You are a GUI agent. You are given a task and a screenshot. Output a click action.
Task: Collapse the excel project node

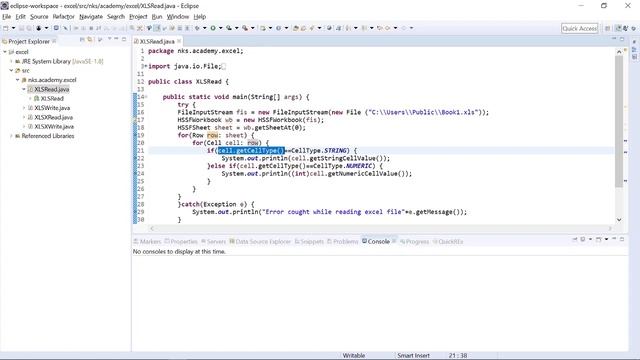click(x=5, y=52)
